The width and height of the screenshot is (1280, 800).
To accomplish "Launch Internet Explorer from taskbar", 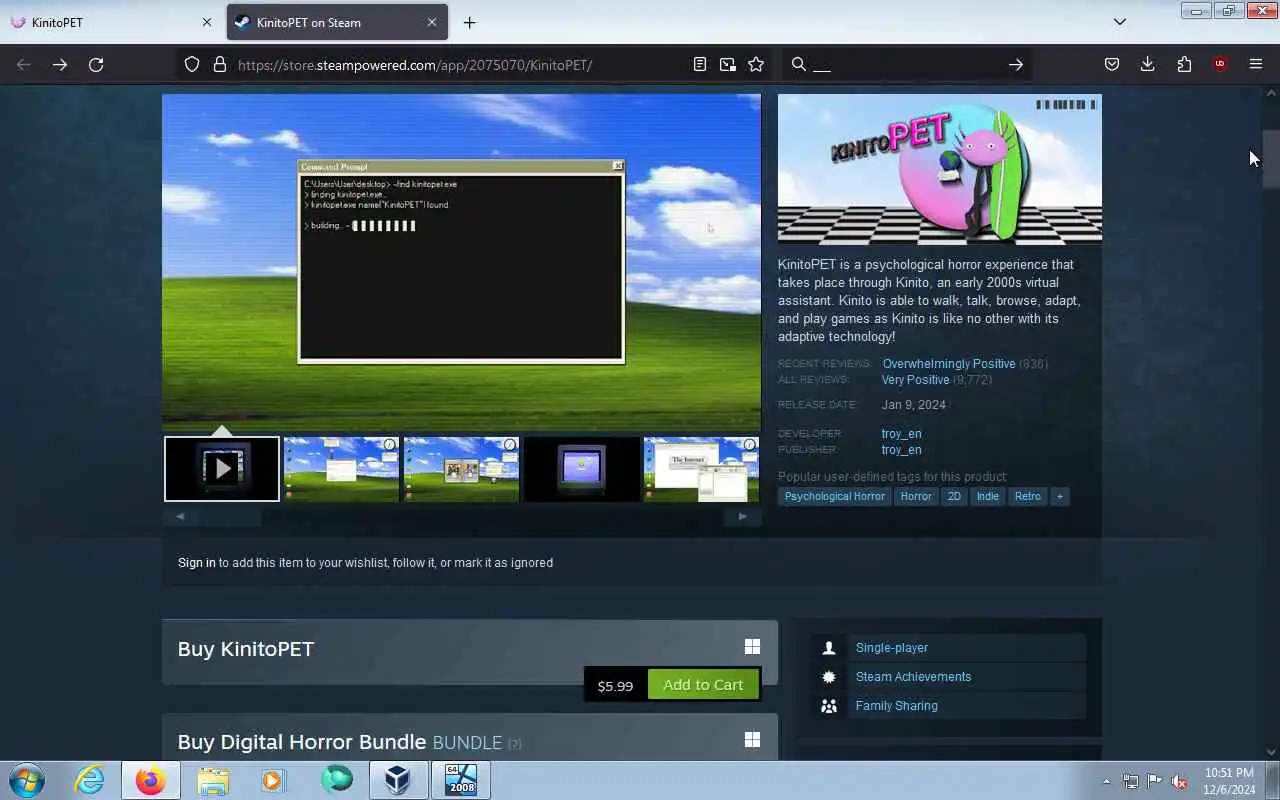I will point(90,780).
